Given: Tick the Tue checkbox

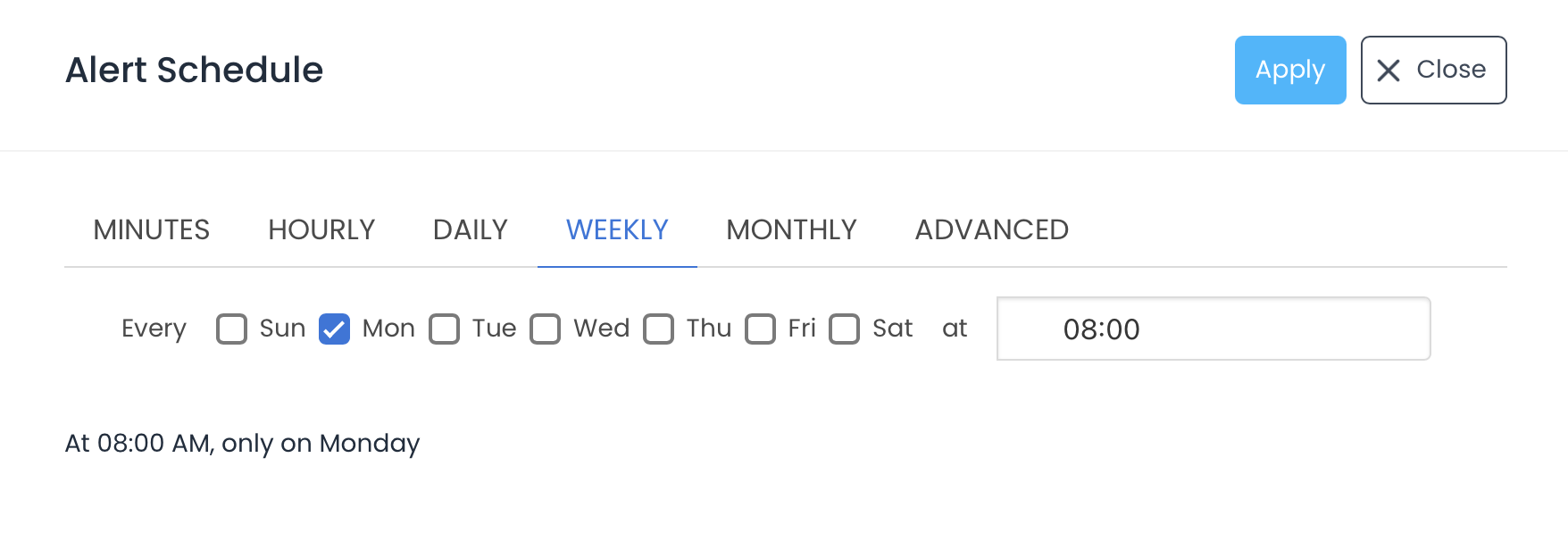Looking at the screenshot, I should (x=444, y=329).
